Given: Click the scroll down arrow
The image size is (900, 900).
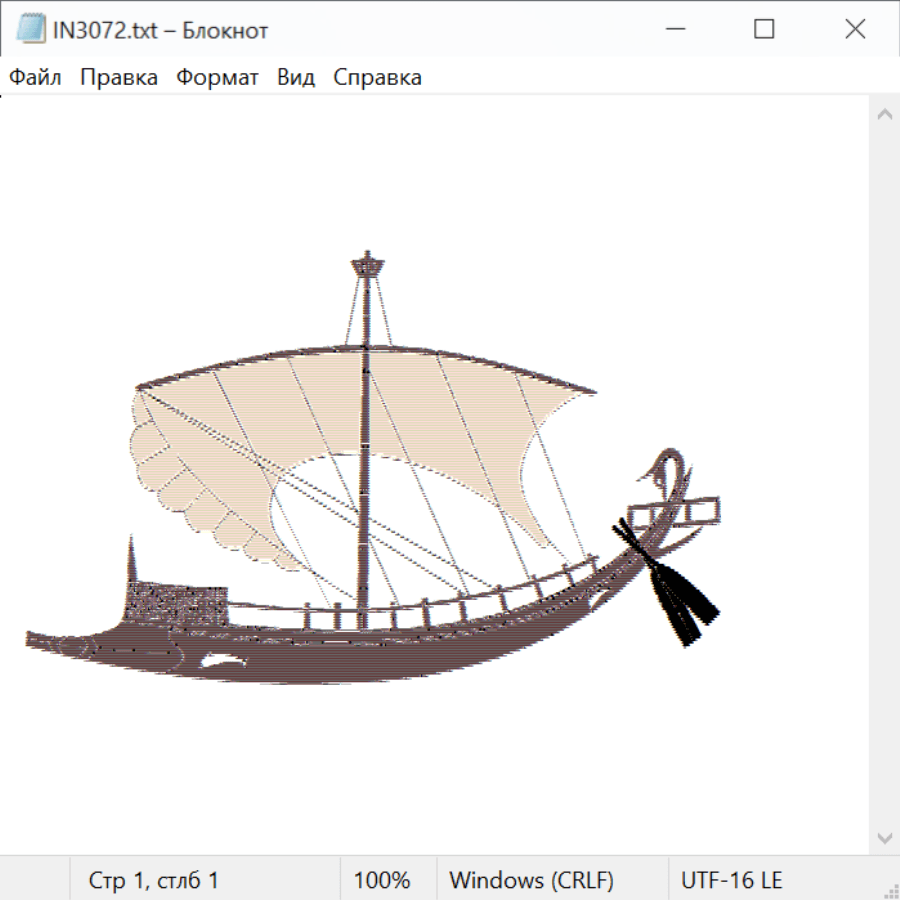Looking at the screenshot, I should (x=884, y=837).
